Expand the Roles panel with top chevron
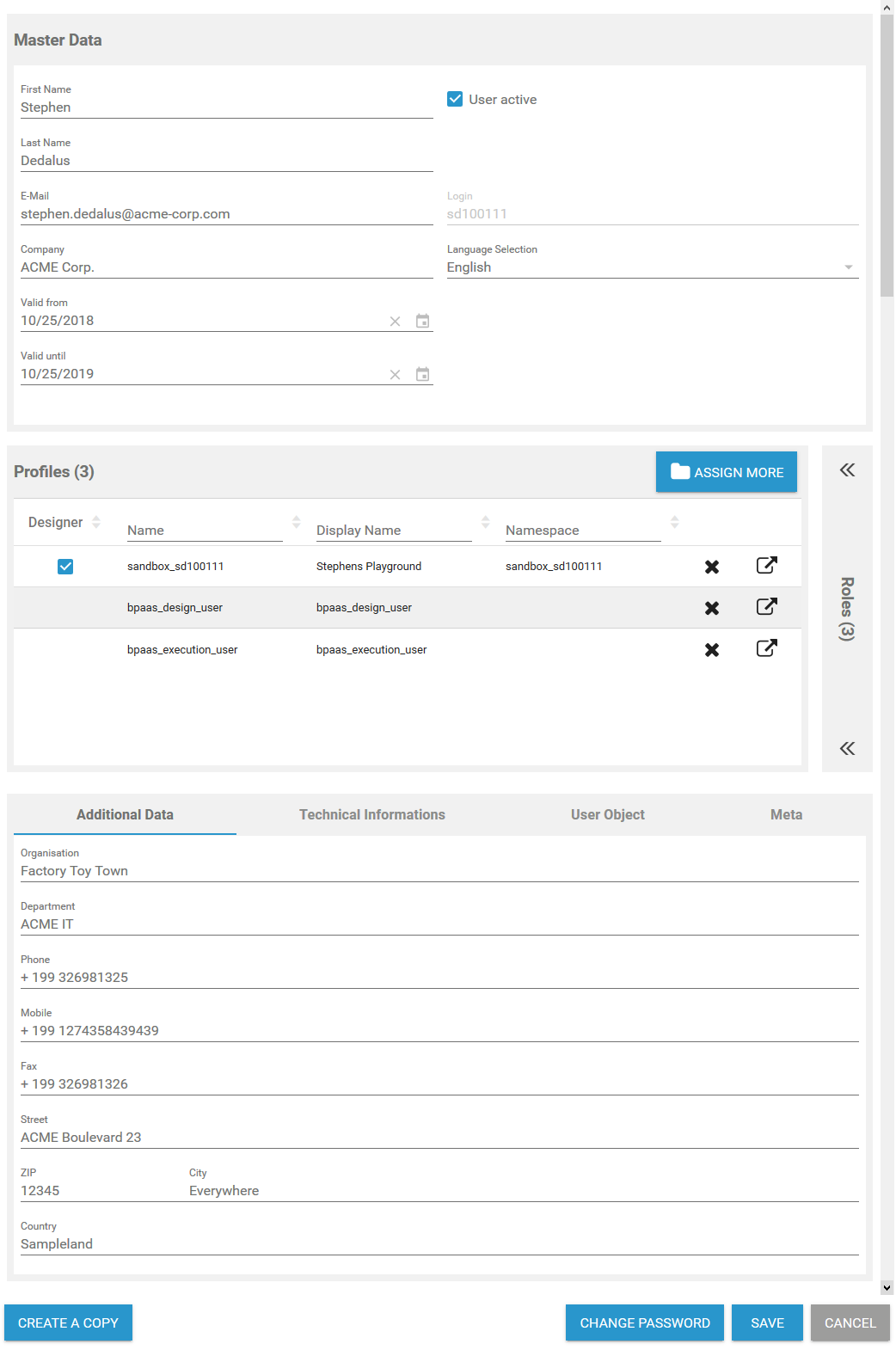Screen dimensions: 896x1350 tap(847, 469)
